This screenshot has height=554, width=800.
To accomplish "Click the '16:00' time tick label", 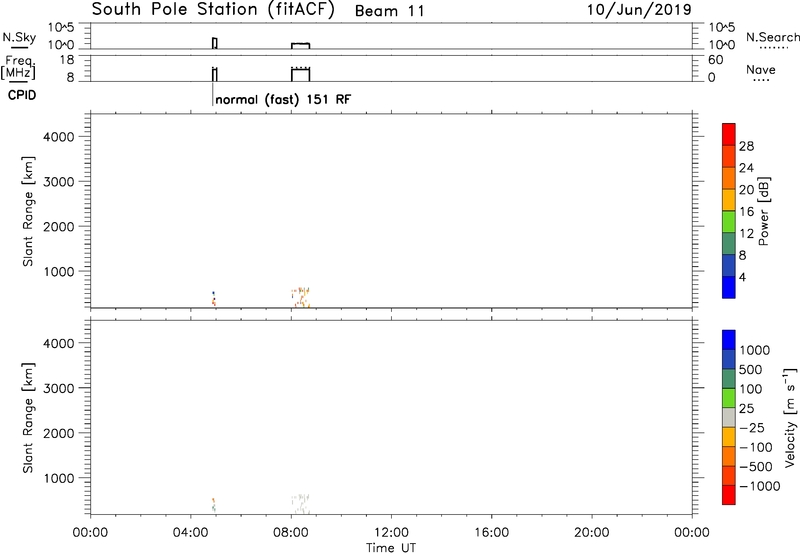I will pos(491,533).
